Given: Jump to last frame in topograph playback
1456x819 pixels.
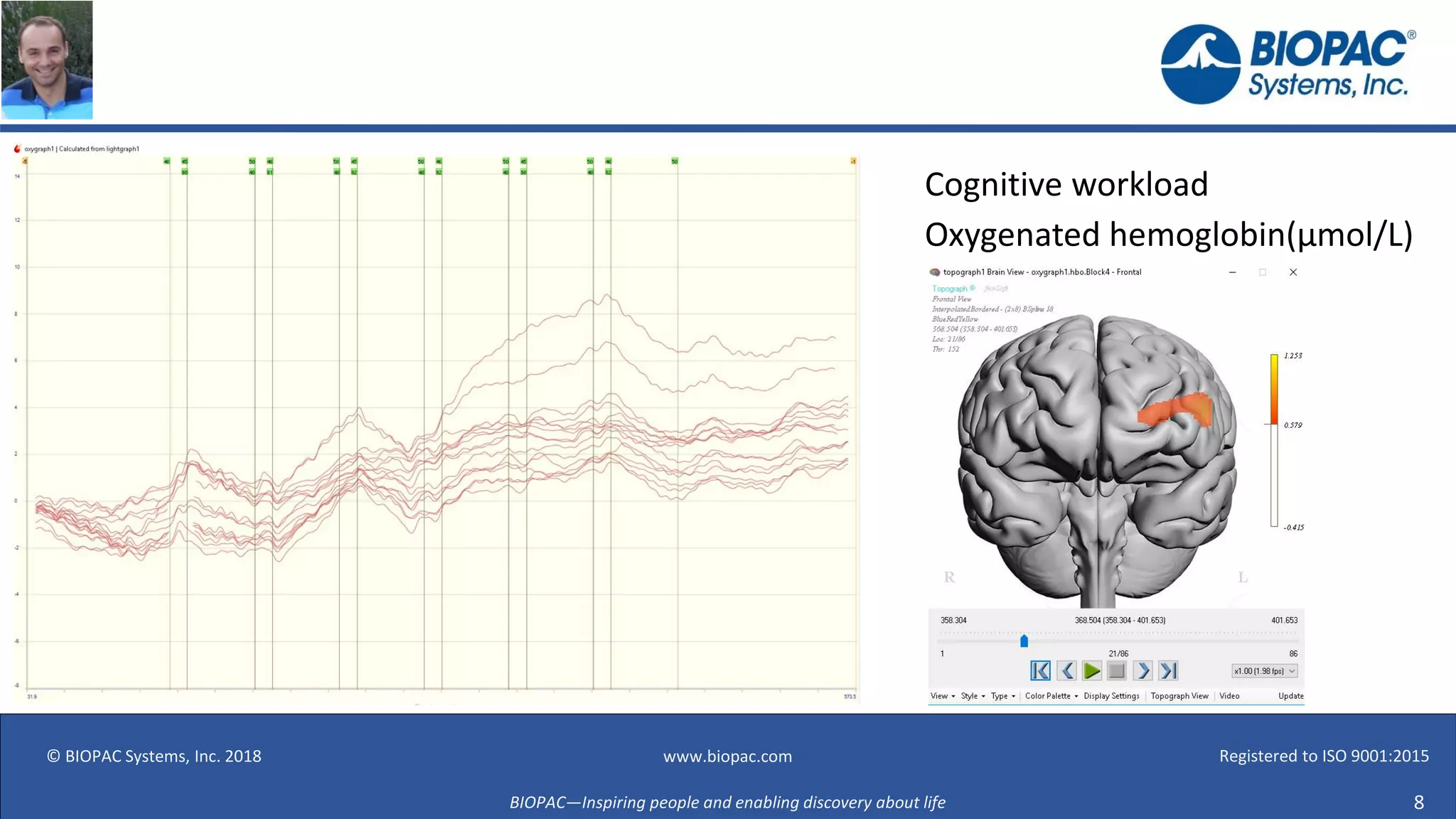Looking at the screenshot, I should 1168,670.
